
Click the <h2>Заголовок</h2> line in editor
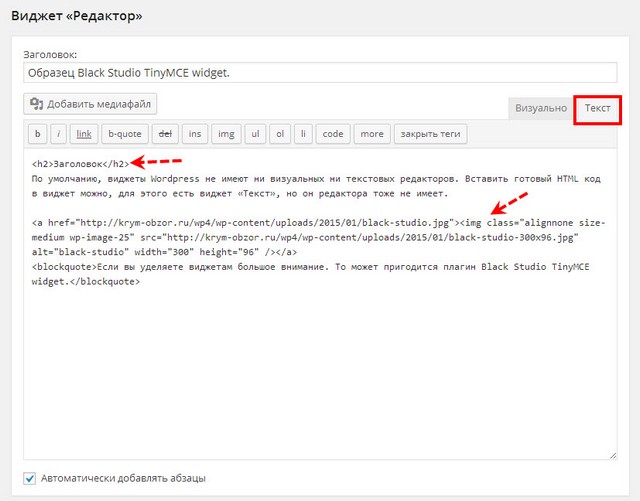[x=80, y=164]
